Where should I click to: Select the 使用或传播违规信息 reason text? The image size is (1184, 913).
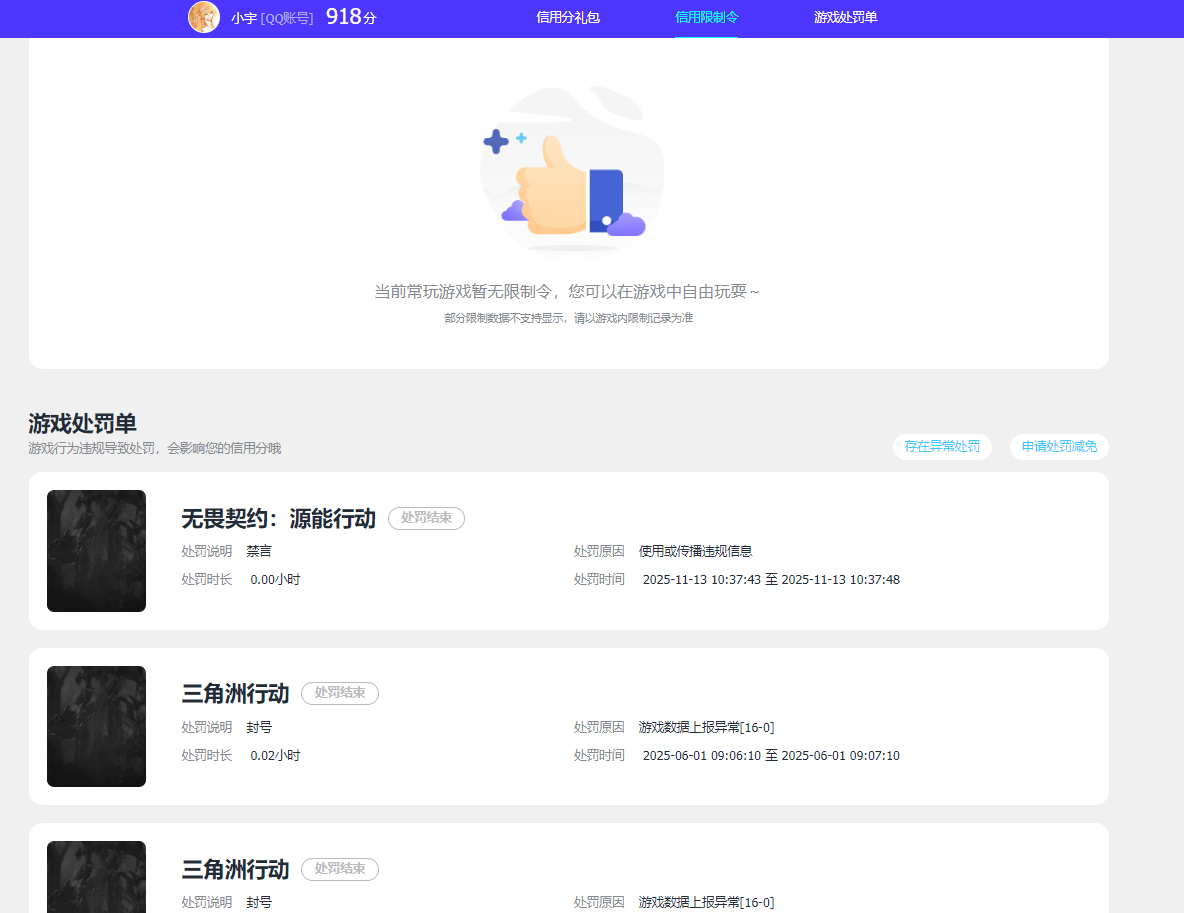(x=695, y=551)
